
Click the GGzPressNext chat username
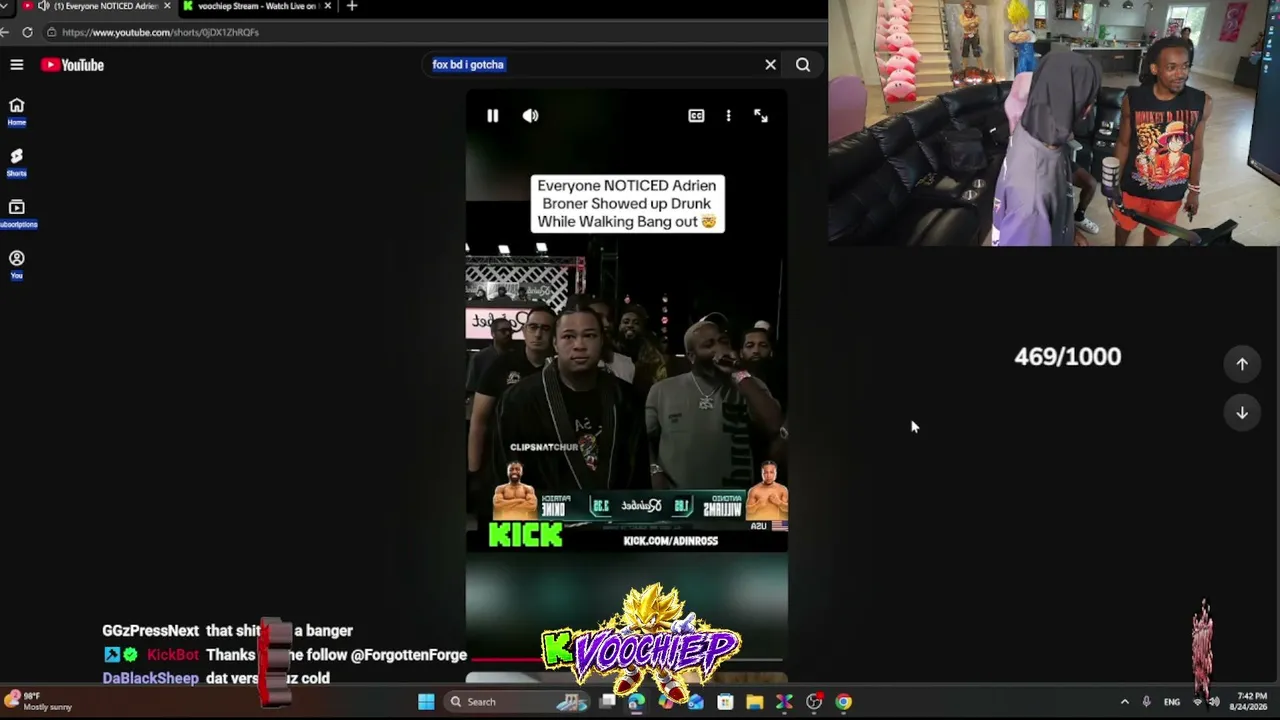coord(150,631)
